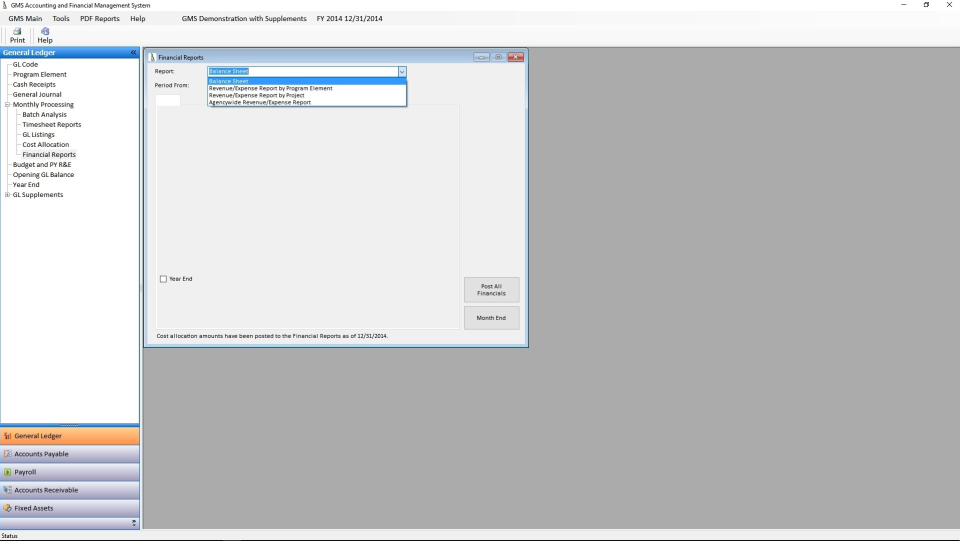Switch to Fixed Assets module
Viewport: 960px width, 541px height.
70,508
